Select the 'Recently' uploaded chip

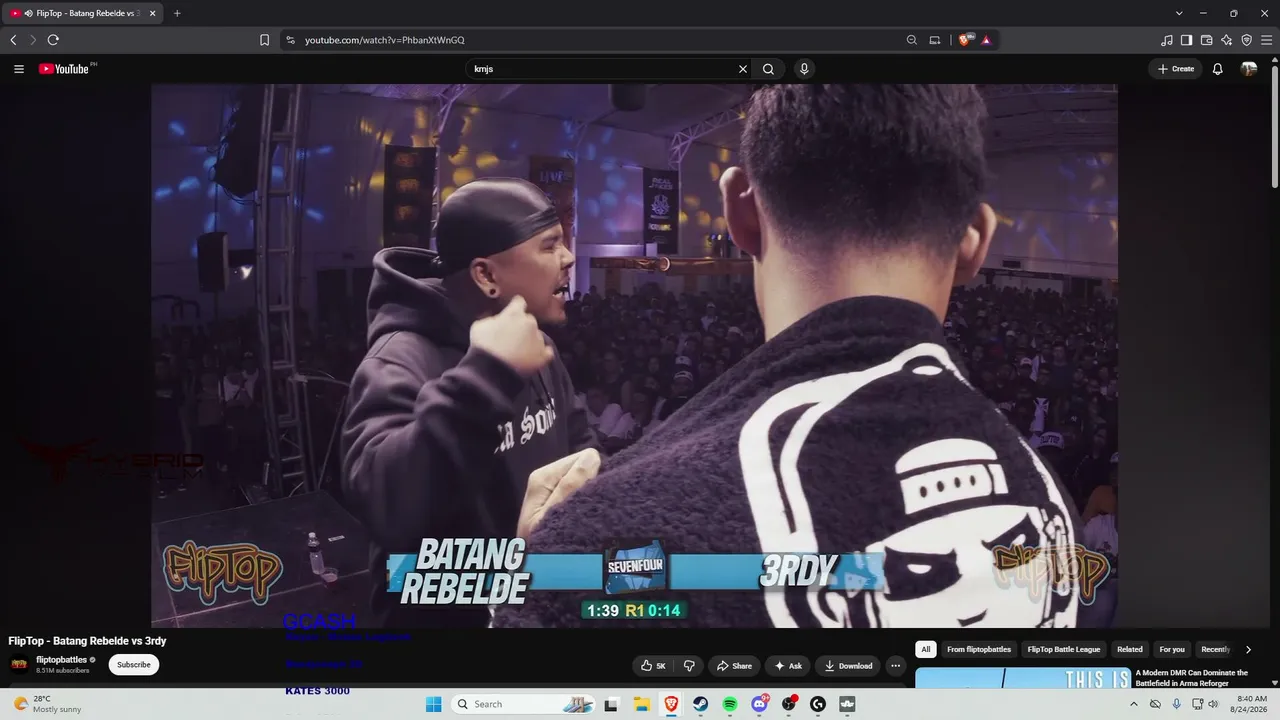(1215, 649)
